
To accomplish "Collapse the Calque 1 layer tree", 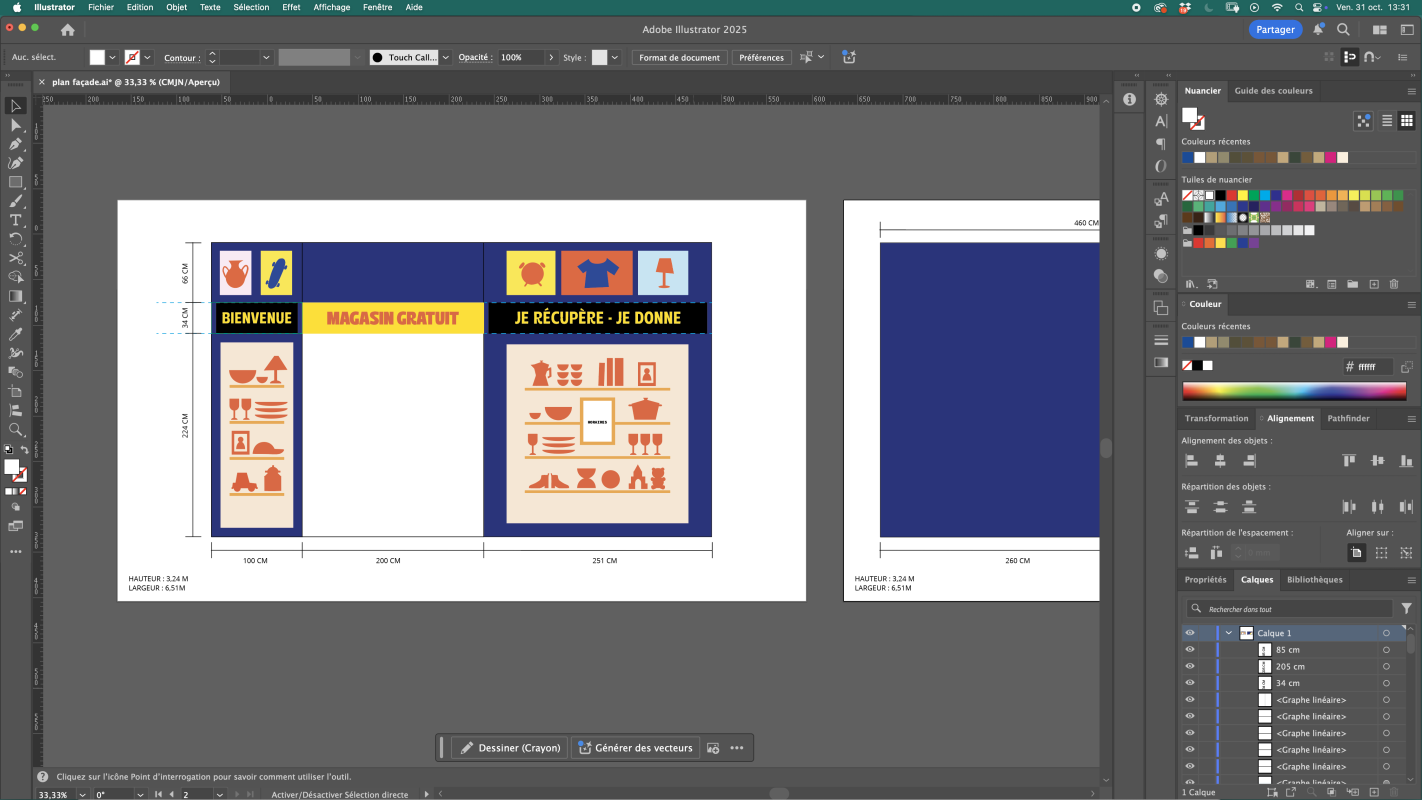I will (x=1228, y=633).
